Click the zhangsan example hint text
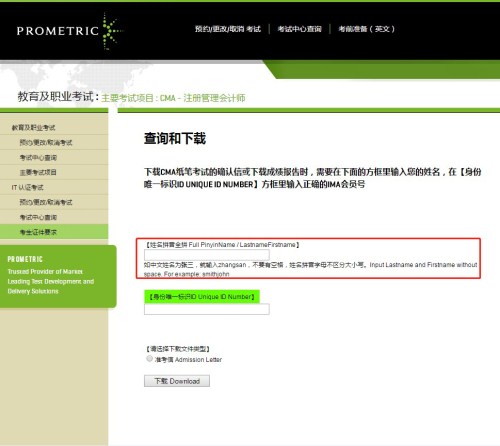The height and width of the screenshot is (446, 500). point(311,269)
